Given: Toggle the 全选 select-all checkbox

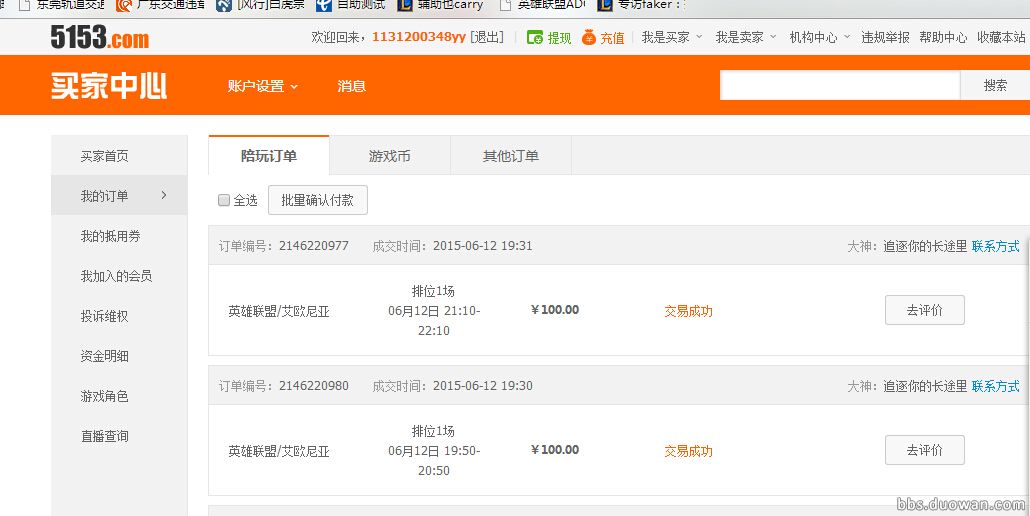Looking at the screenshot, I should coord(224,200).
